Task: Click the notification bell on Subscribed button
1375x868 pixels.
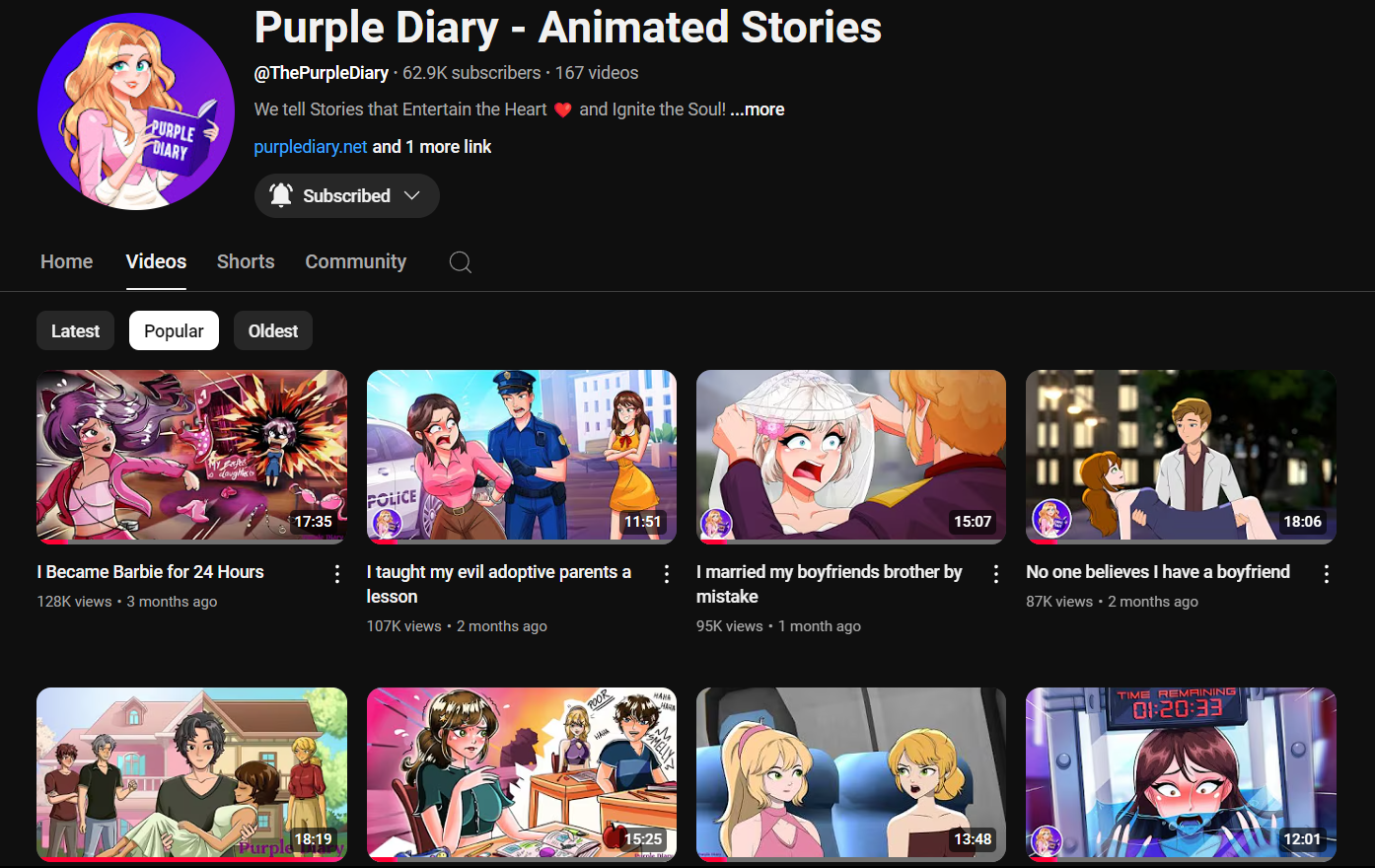Action: tap(281, 195)
